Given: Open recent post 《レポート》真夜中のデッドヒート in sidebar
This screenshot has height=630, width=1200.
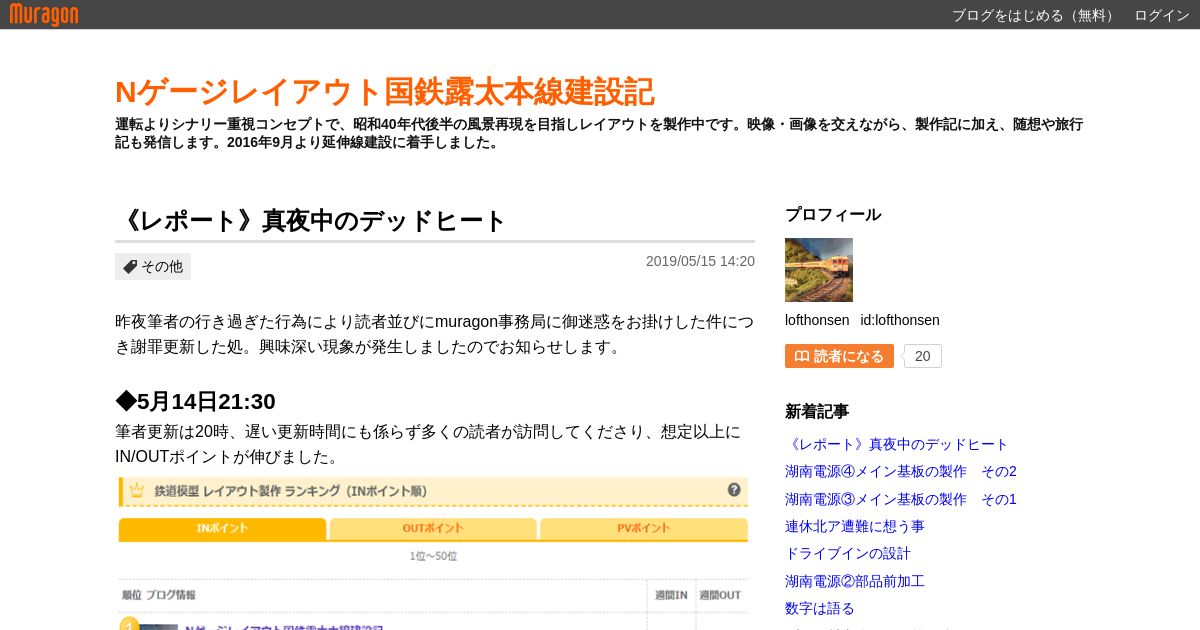Looking at the screenshot, I should 897,444.
